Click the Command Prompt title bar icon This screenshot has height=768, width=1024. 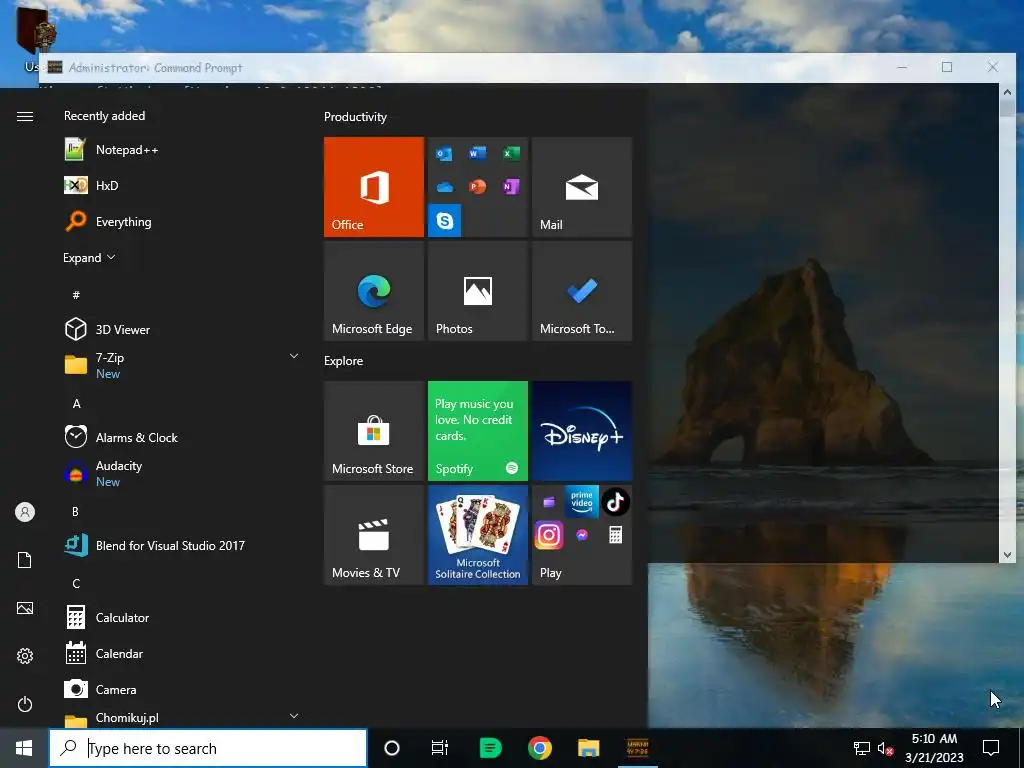[x=55, y=67]
